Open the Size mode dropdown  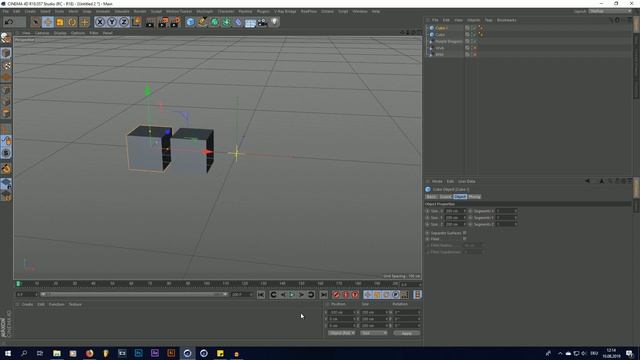[373, 333]
